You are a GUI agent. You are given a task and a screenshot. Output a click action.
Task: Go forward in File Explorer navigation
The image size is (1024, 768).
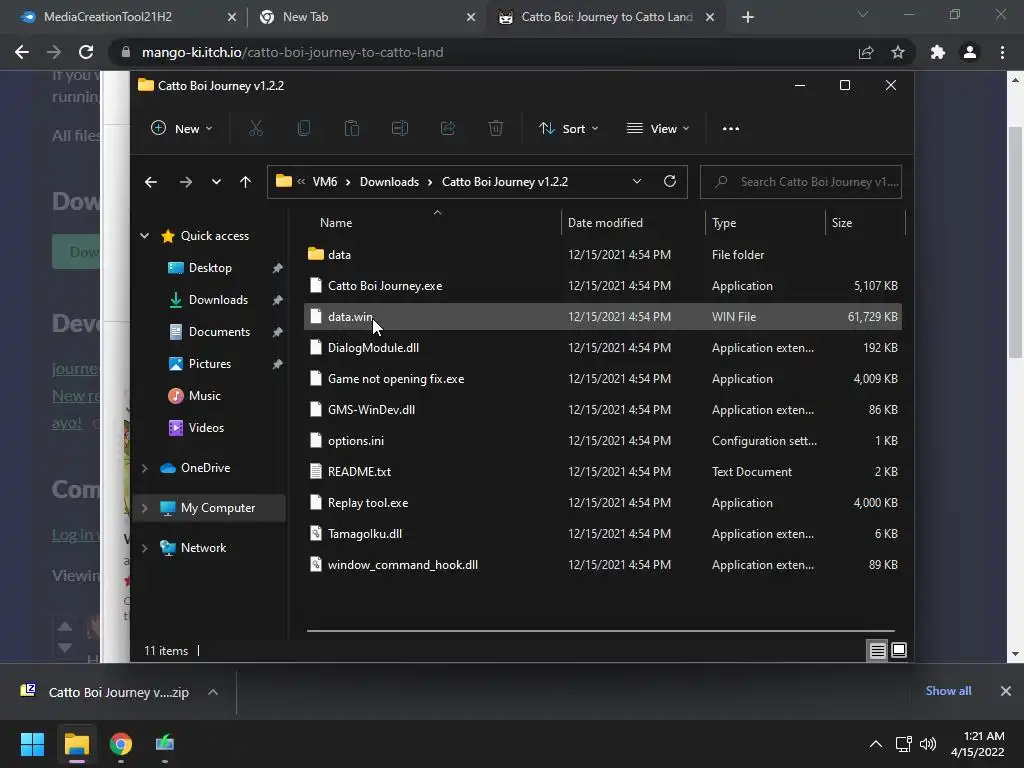tap(185, 182)
